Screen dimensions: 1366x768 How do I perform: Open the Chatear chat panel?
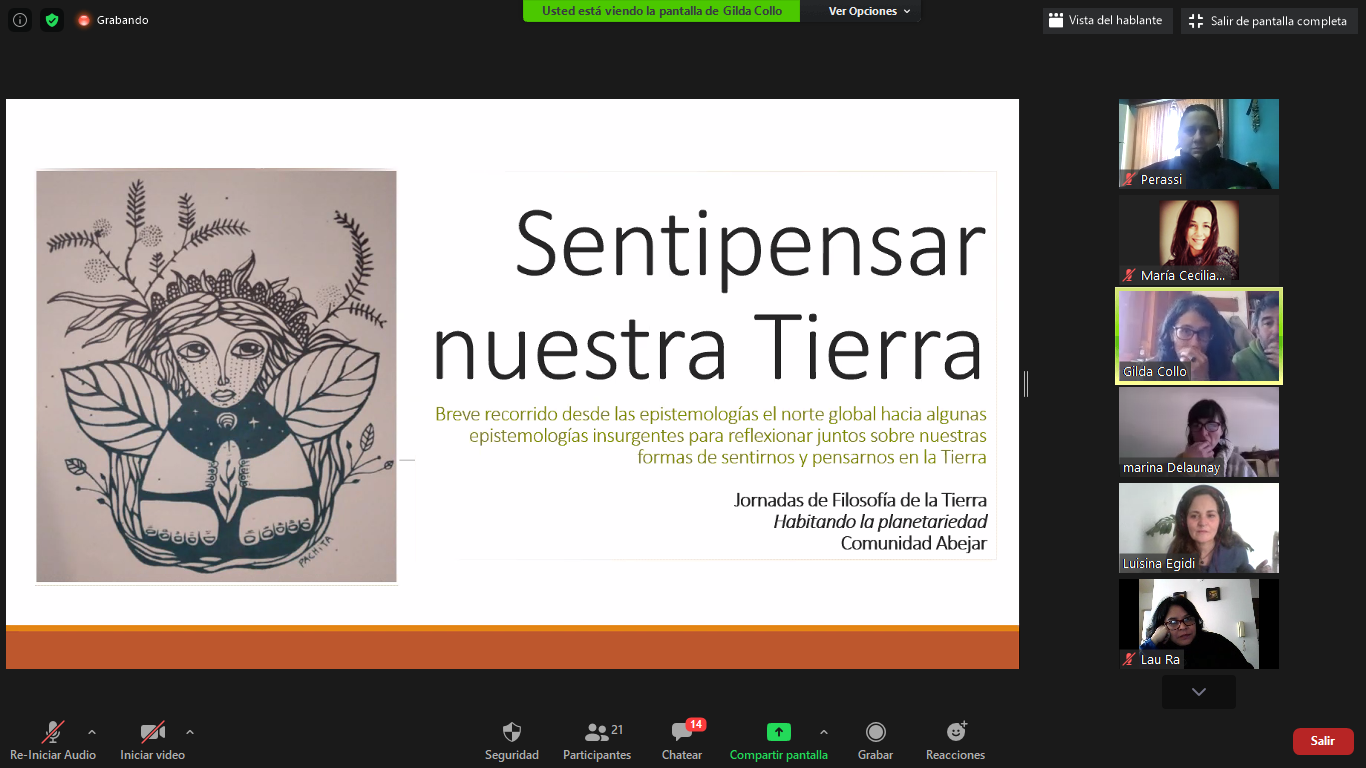click(682, 732)
